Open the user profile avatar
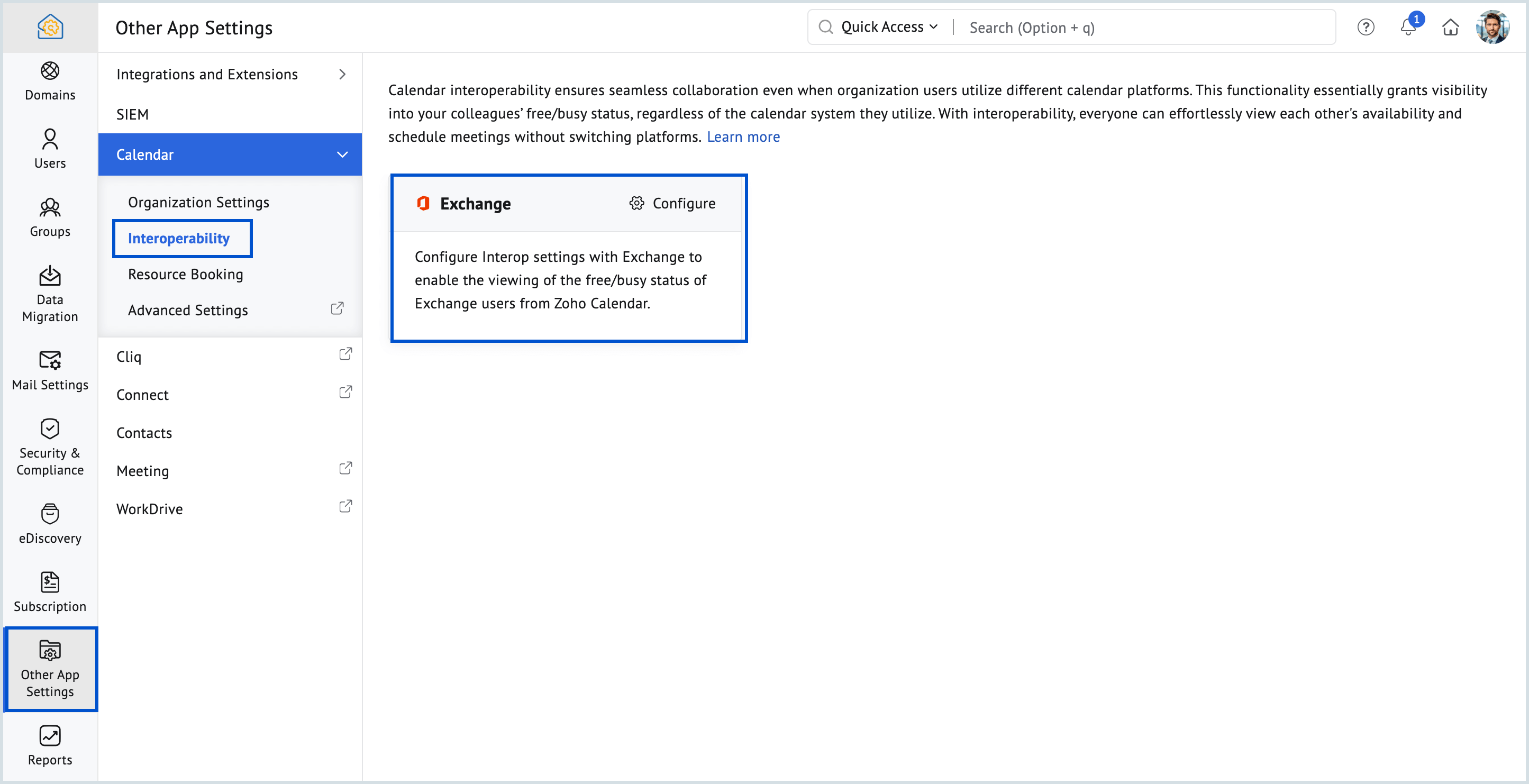The image size is (1529, 784). pyautogui.click(x=1492, y=28)
